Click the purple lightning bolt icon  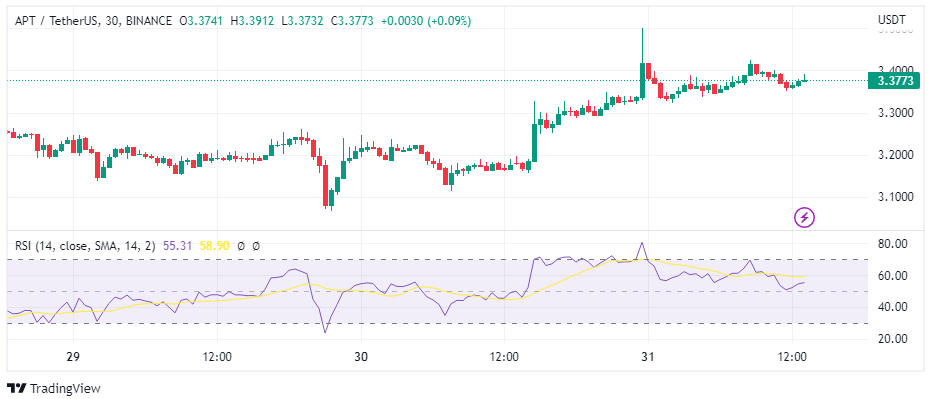[804, 218]
